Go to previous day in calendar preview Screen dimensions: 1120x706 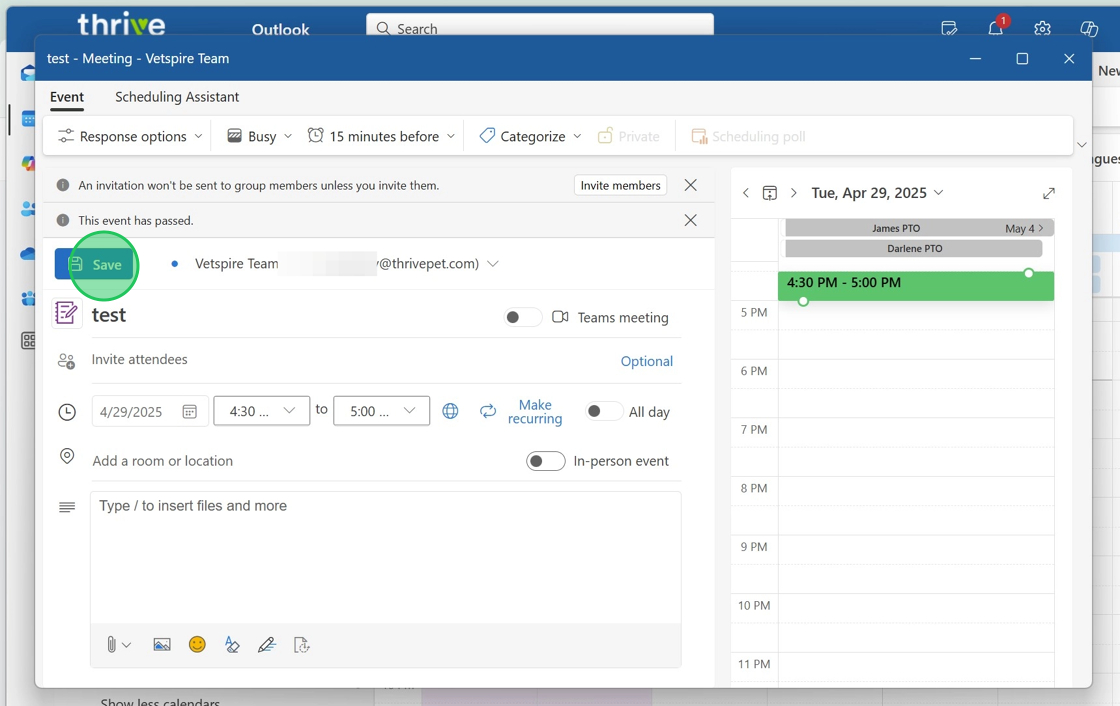coord(746,193)
